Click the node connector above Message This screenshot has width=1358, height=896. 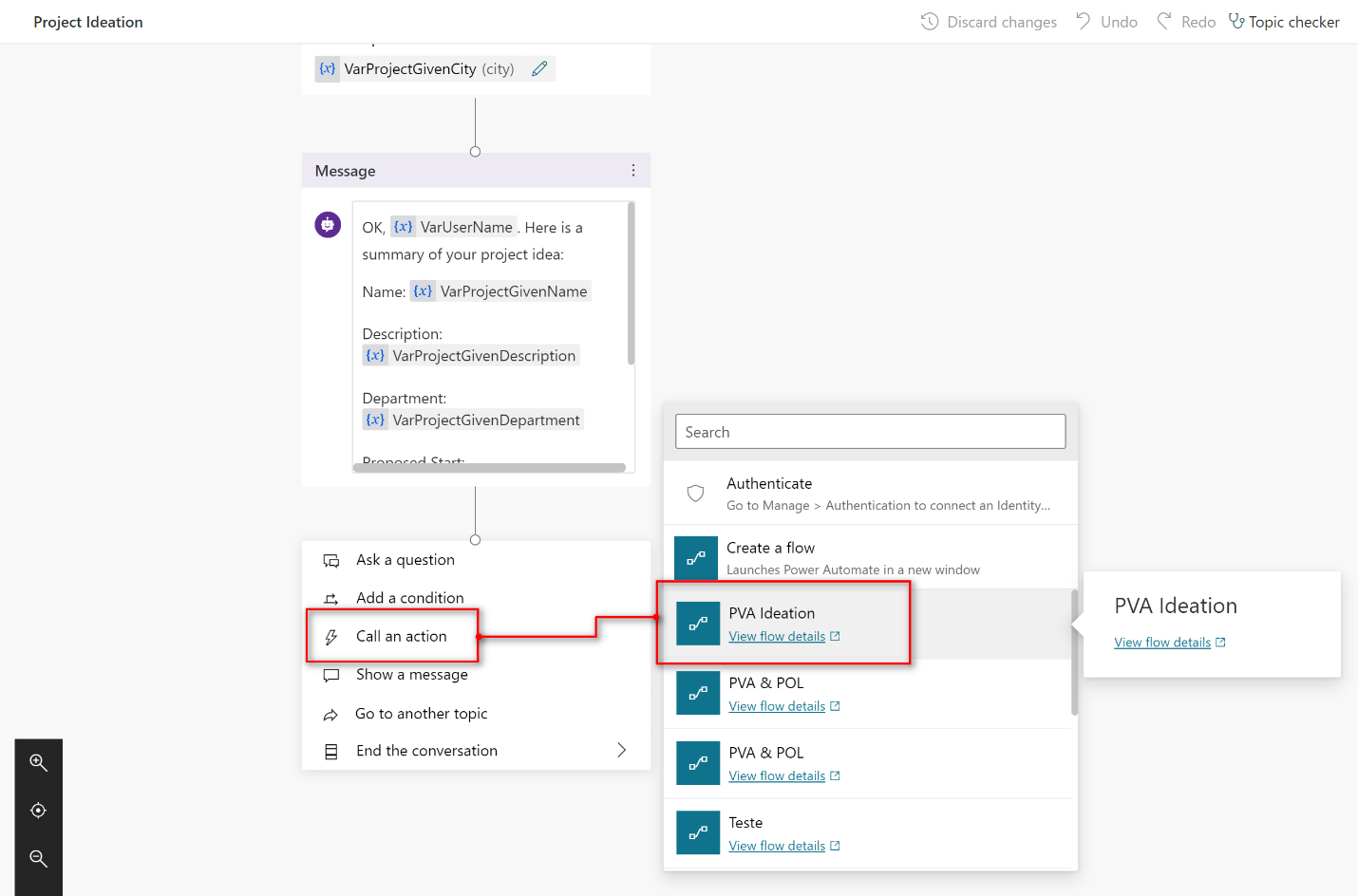(476, 152)
